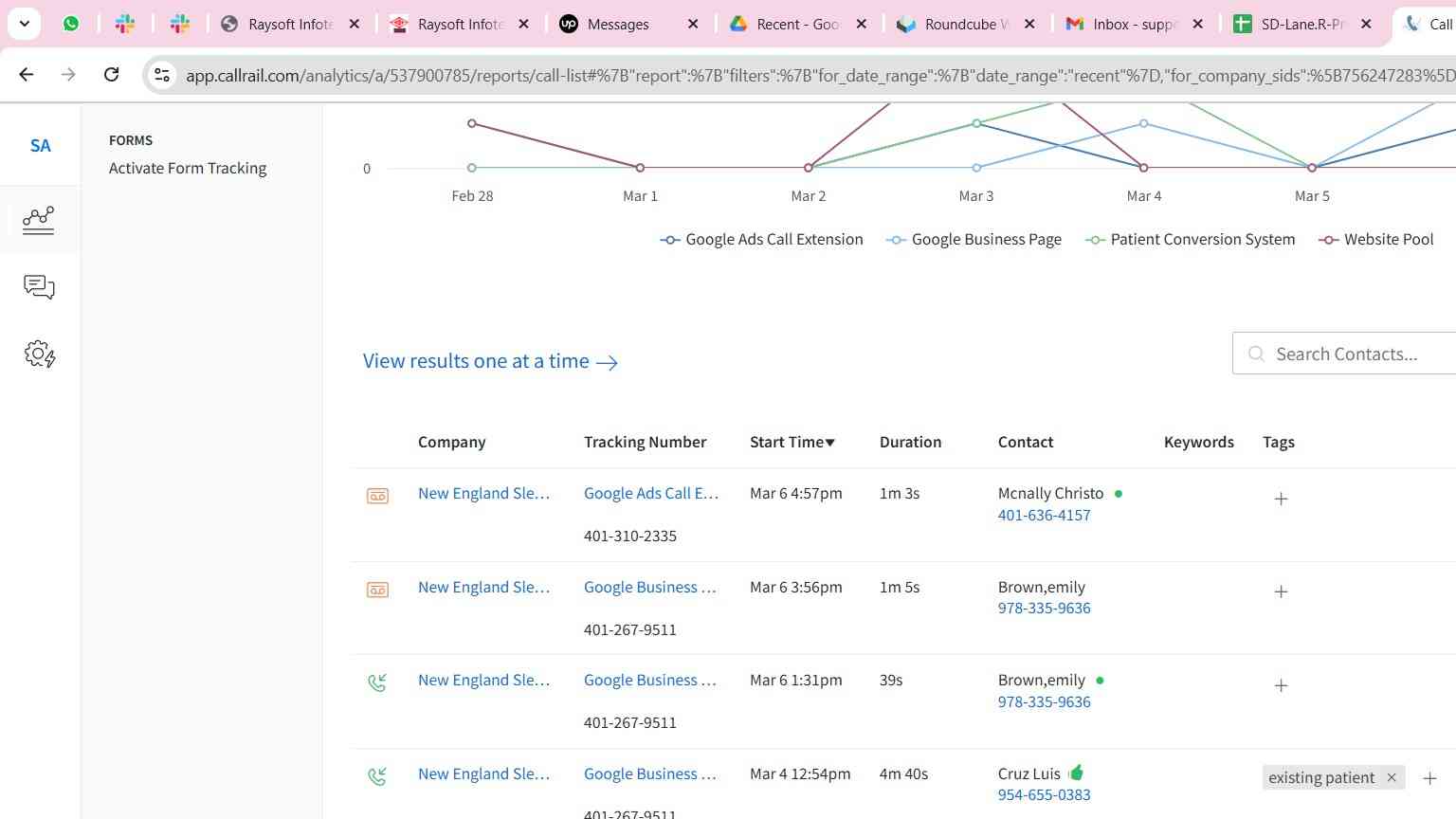Screen dimensions: 1456x819
Task: Switch to the SD-Lane.R spreadsheet tab
Action: click(x=1302, y=24)
